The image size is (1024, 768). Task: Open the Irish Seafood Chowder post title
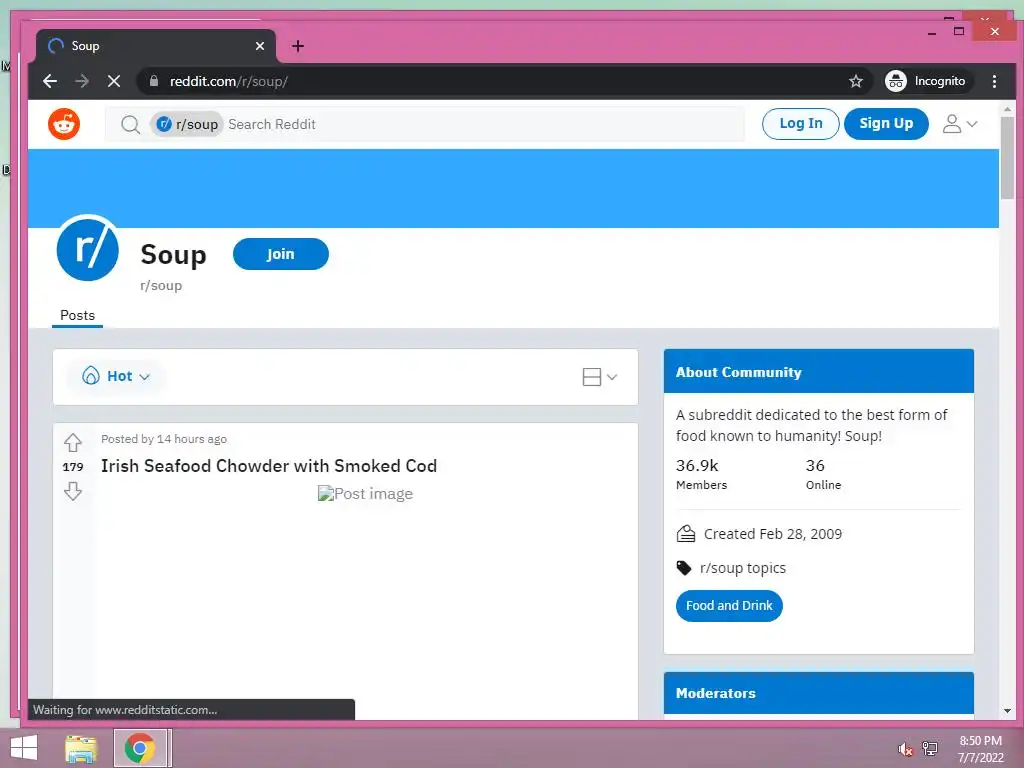[x=268, y=466]
